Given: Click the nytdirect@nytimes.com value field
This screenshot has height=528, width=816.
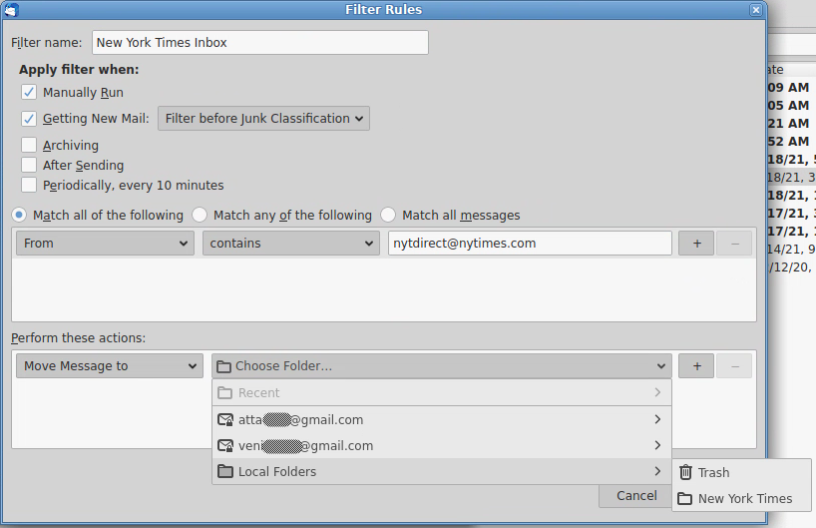Looking at the screenshot, I should point(530,243).
